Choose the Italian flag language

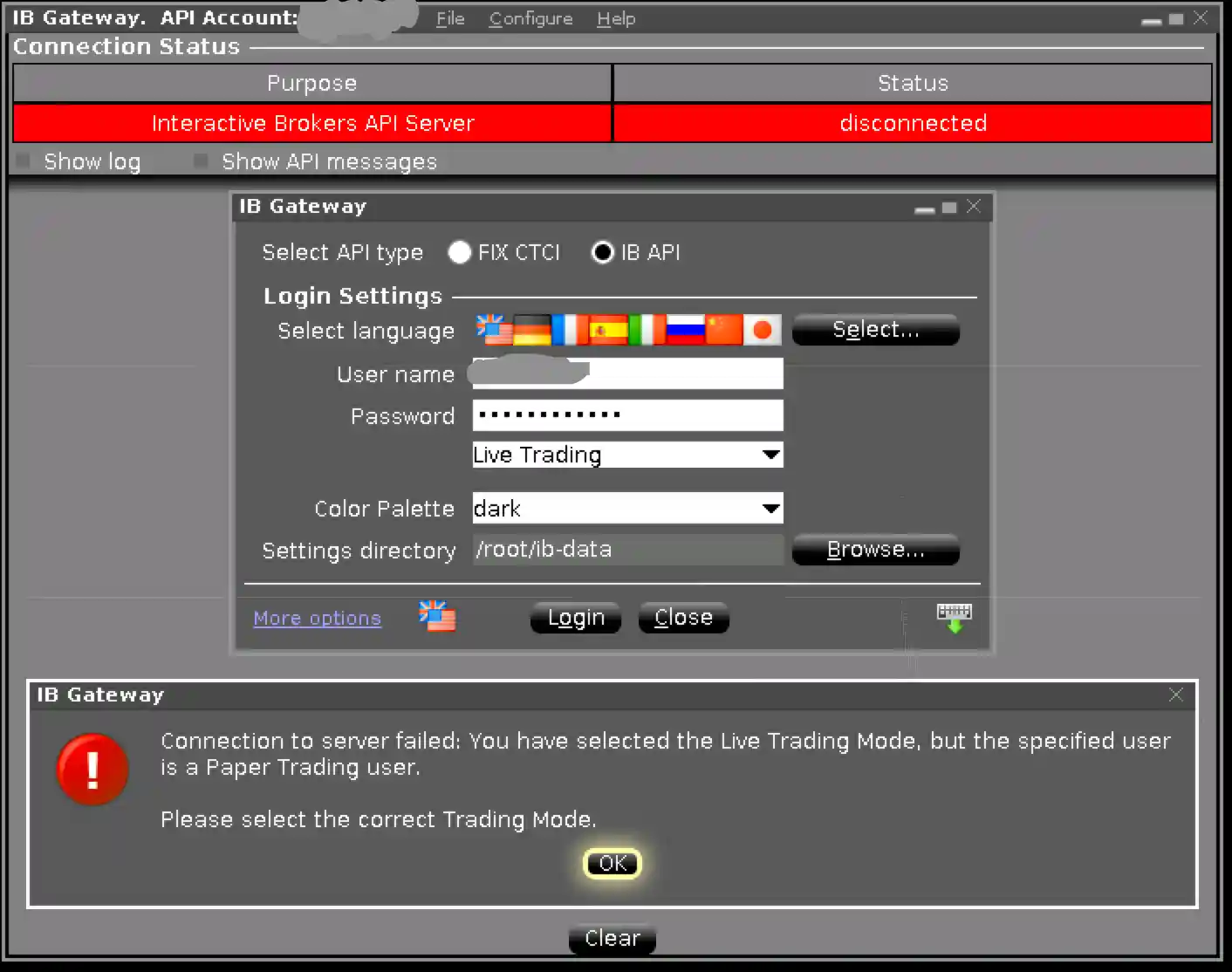tap(647, 330)
